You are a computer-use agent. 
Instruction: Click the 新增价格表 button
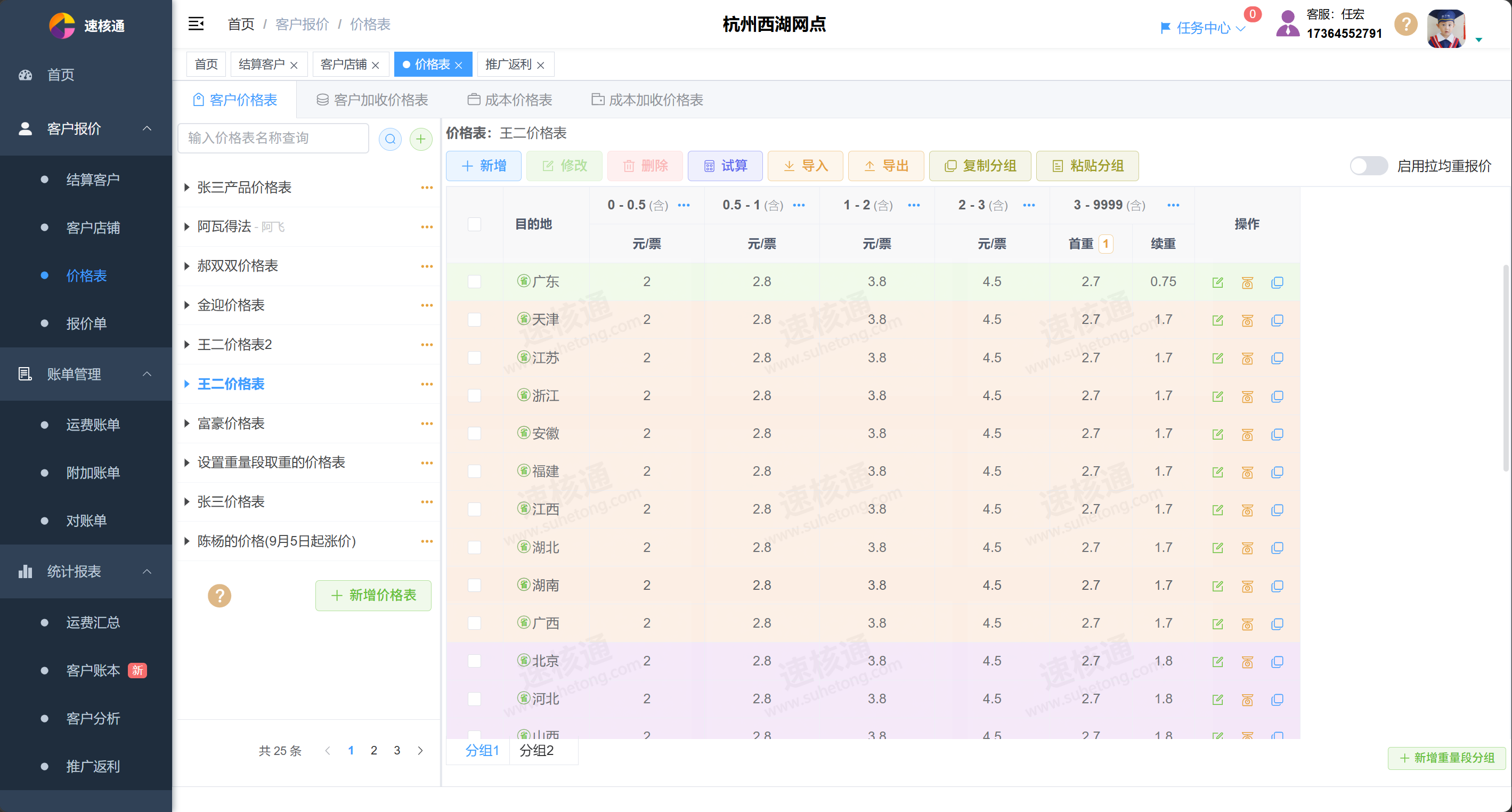click(x=373, y=595)
